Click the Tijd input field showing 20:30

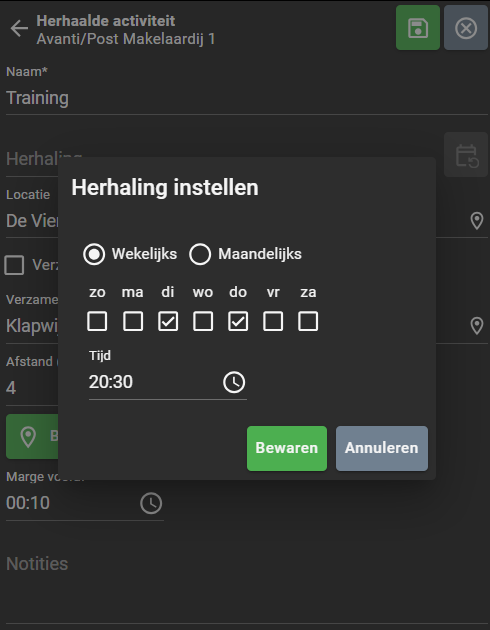(x=153, y=382)
